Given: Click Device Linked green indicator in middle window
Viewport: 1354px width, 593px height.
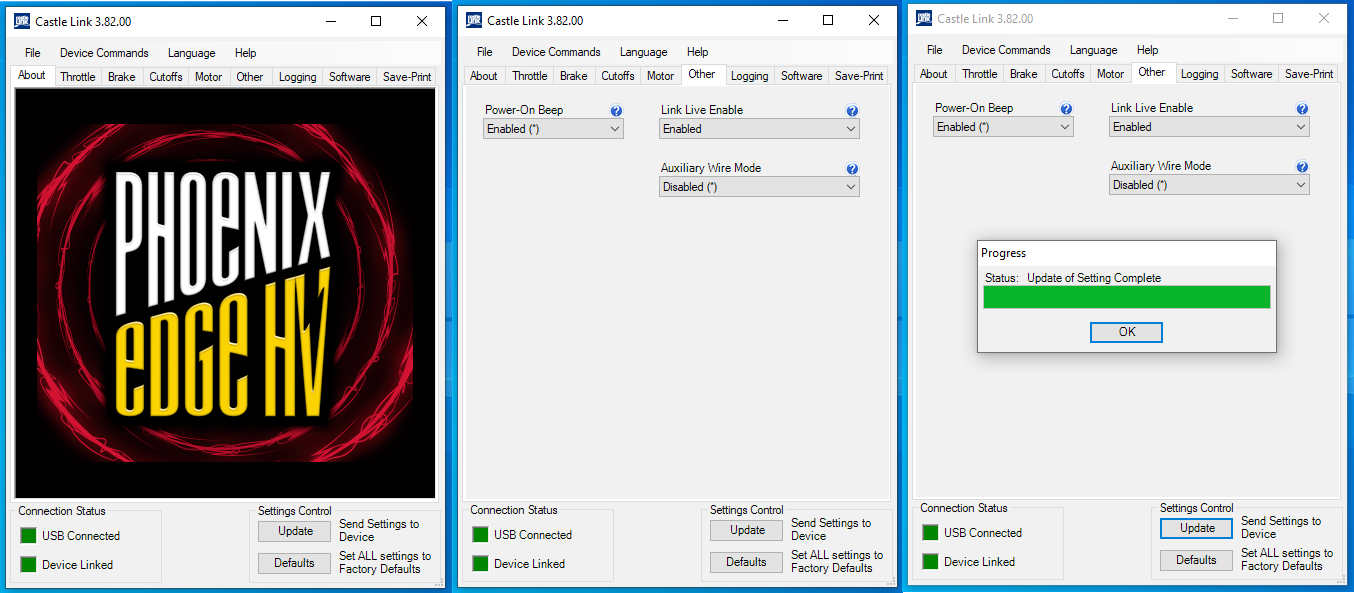Looking at the screenshot, I should [x=480, y=564].
